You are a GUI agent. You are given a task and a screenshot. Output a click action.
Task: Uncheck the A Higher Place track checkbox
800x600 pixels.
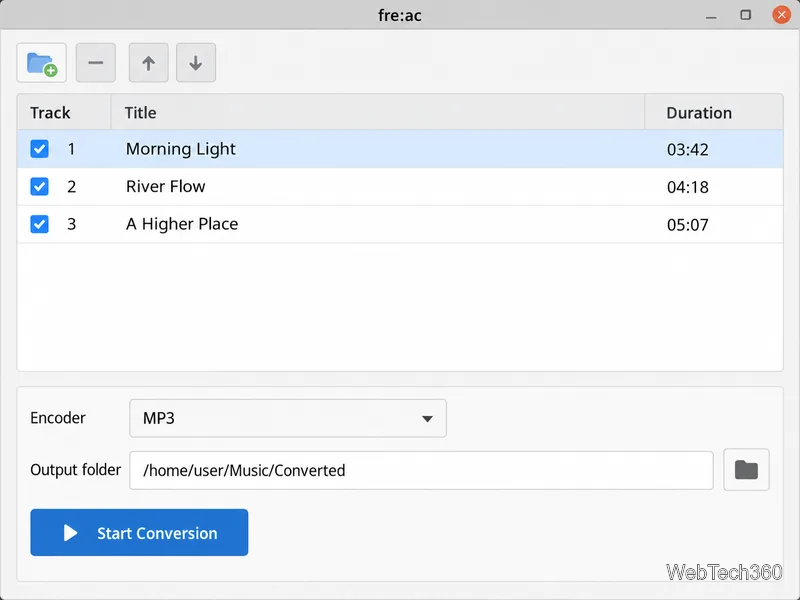pyautogui.click(x=39, y=224)
